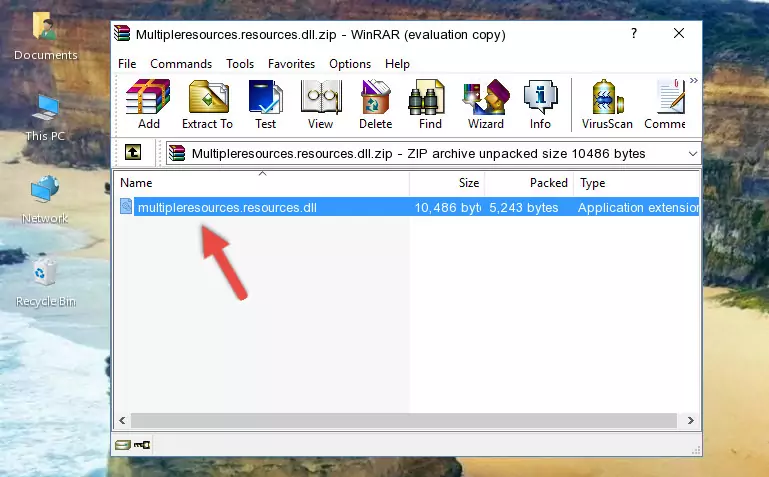This screenshot has height=477, width=769.
Task: Click the disk drive status bar icon
Action: point(123,445)
